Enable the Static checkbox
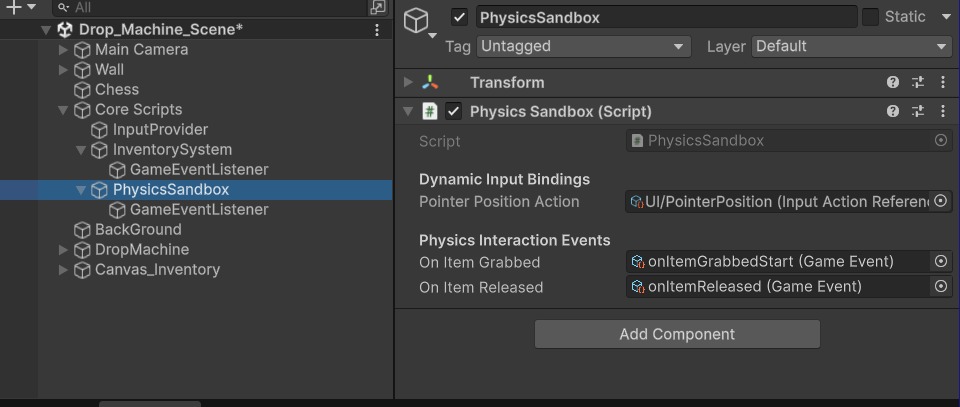 click(871, 17)
